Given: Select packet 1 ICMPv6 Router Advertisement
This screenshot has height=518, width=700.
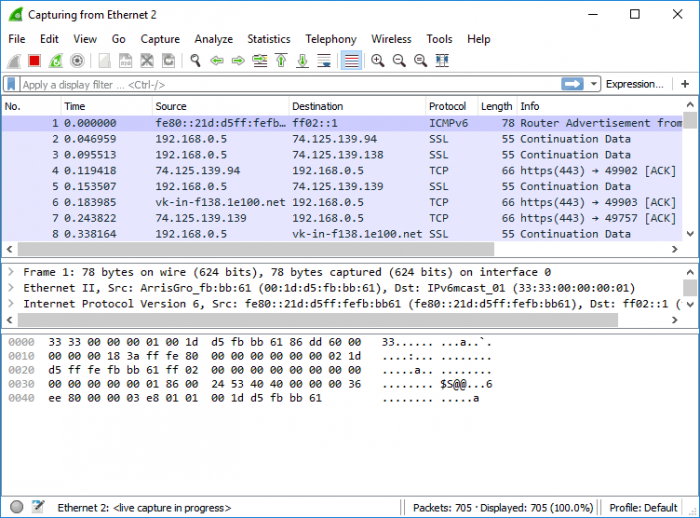Looking at the screenshot, I should (x=342, y=123).
